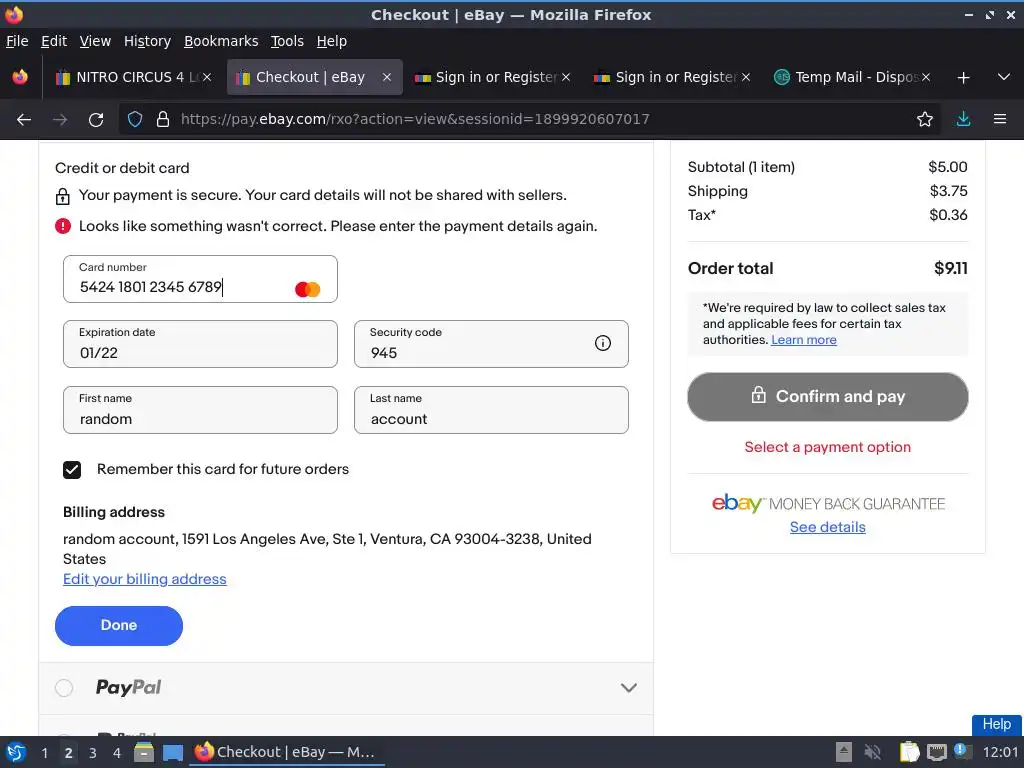Select the PayPal payment radio button
1024x768 pixels.
tap(64, 688)
